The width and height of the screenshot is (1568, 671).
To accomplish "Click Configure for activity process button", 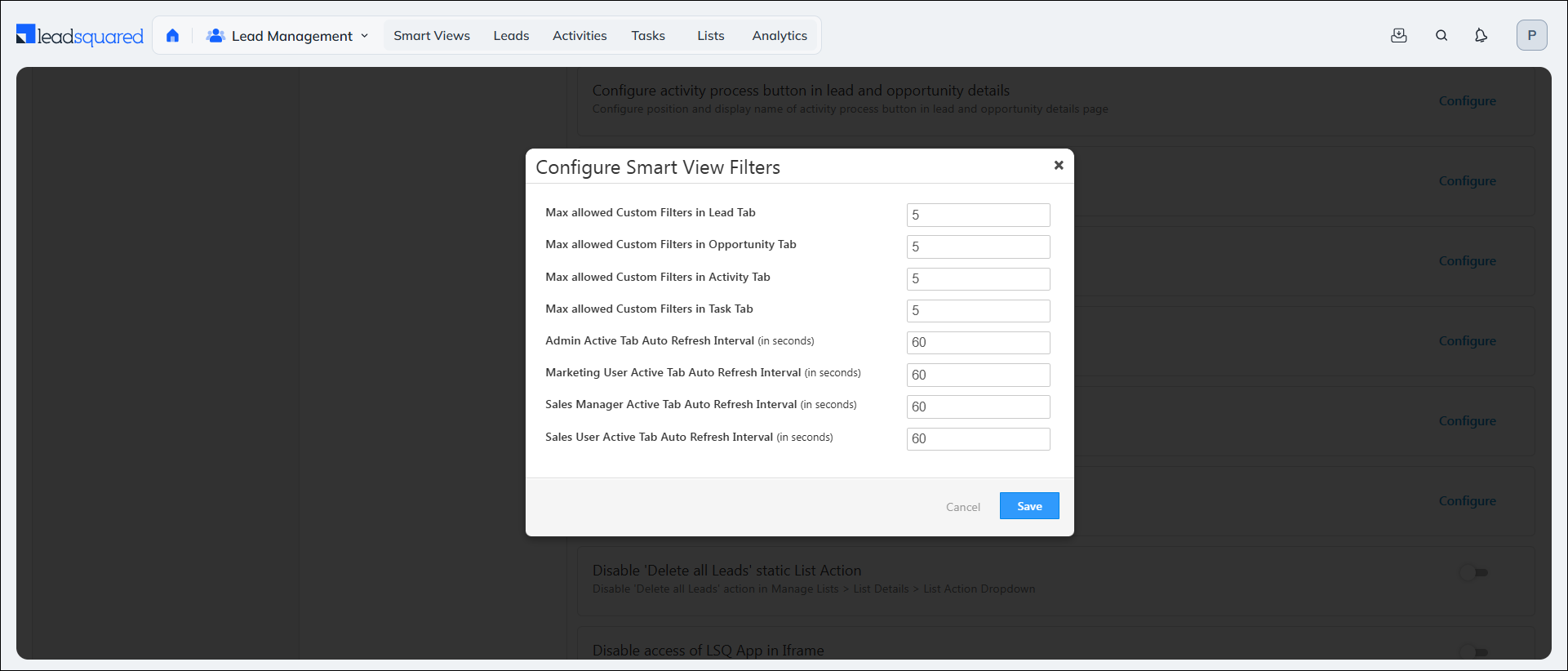I will [x=1468, y=101].
